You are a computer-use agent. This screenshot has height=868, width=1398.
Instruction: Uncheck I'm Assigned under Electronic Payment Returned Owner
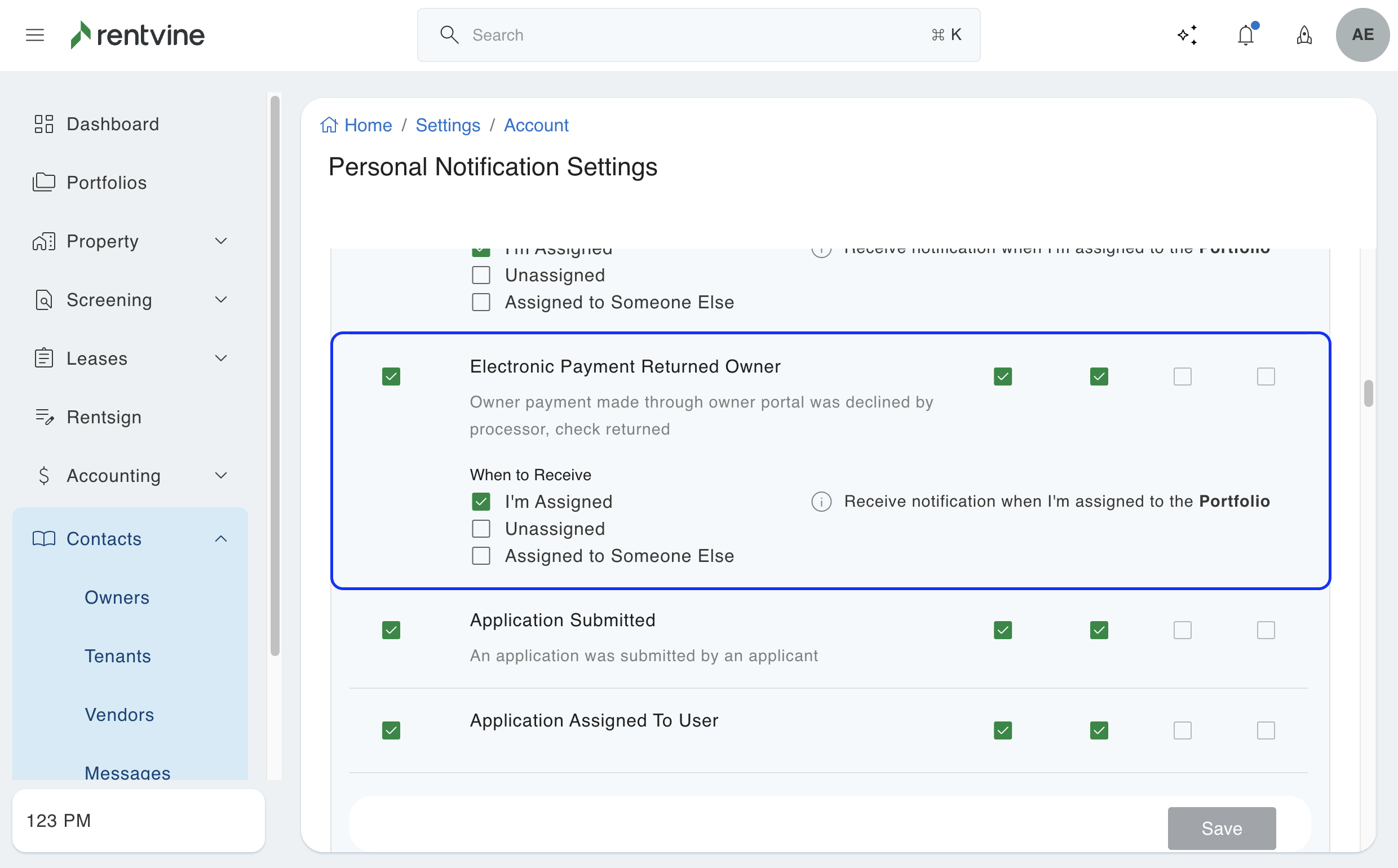pos(481,502)
